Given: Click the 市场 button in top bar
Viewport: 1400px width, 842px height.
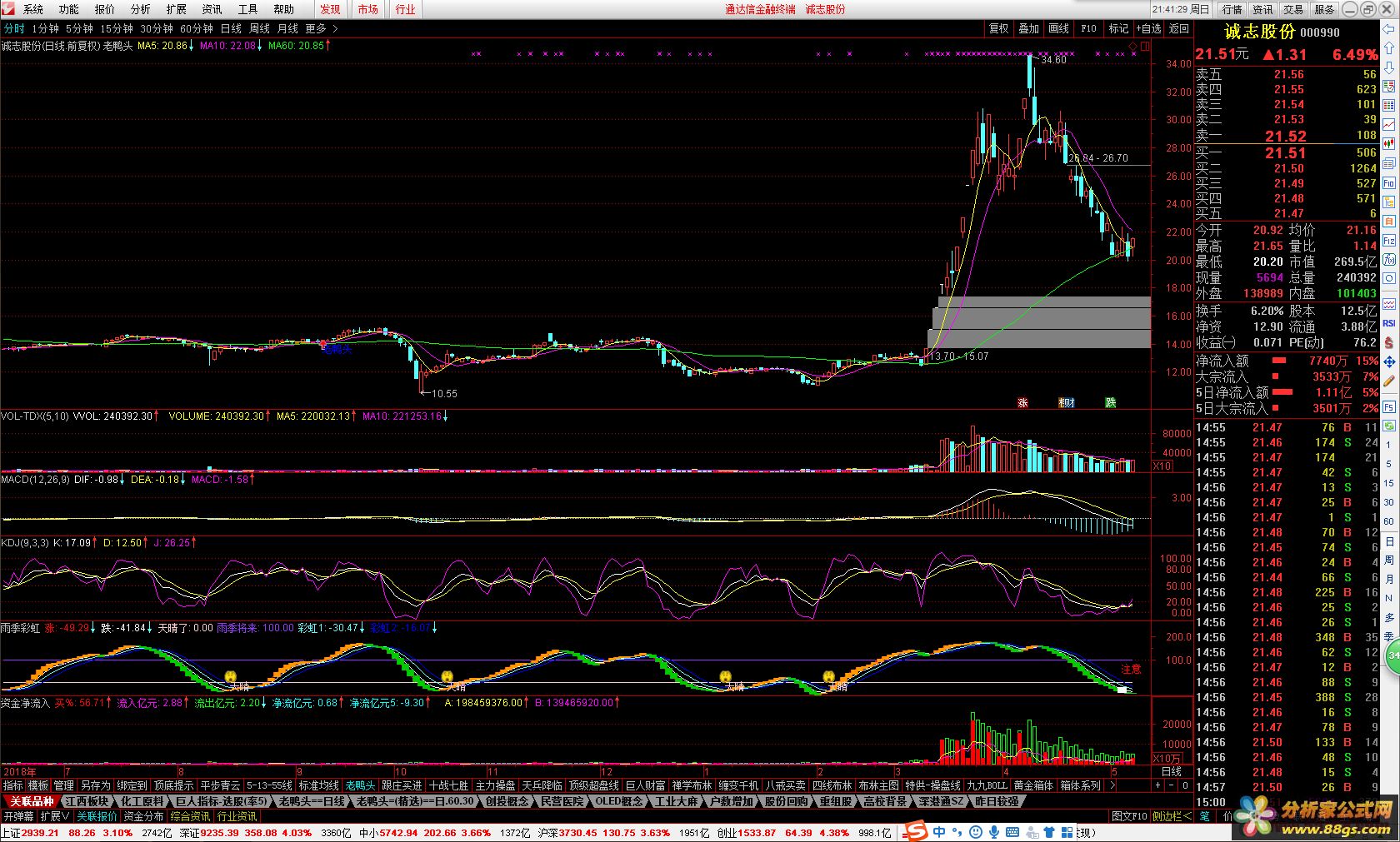Looking at the screenshot, I should click(367, 9).
